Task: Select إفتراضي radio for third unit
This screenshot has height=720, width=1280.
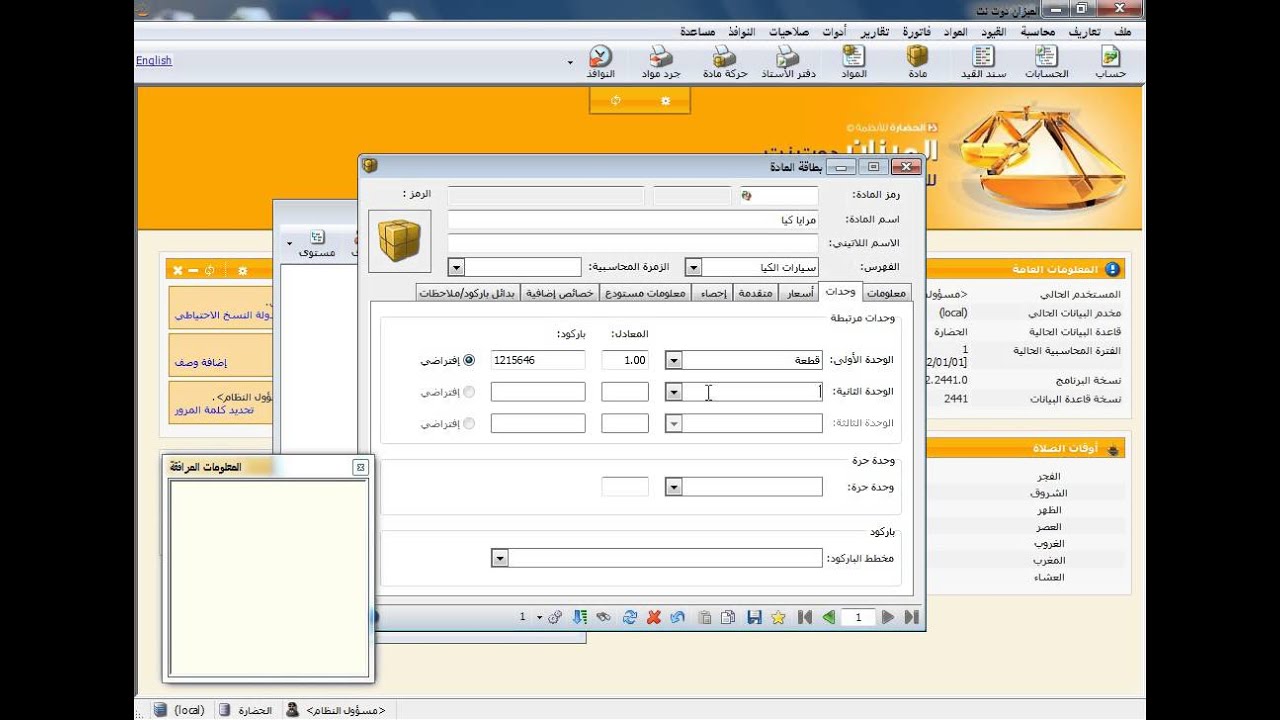Action: (x=468, y=424)
